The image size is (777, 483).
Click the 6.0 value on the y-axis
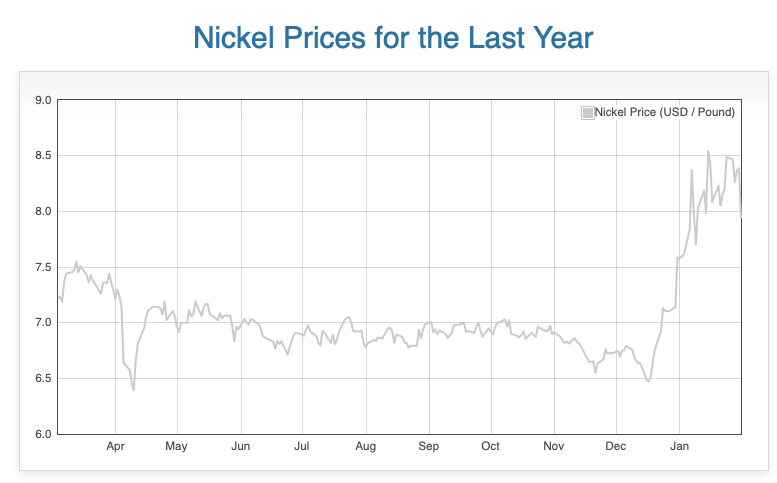42,434
